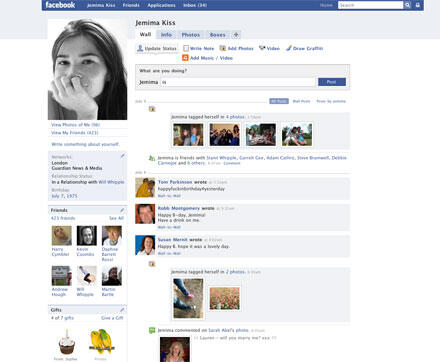Image resolution: width=440 pixels, height=362 pixels.
Task: Click the facebook logo in header
Action: click(x=60, y=5)
